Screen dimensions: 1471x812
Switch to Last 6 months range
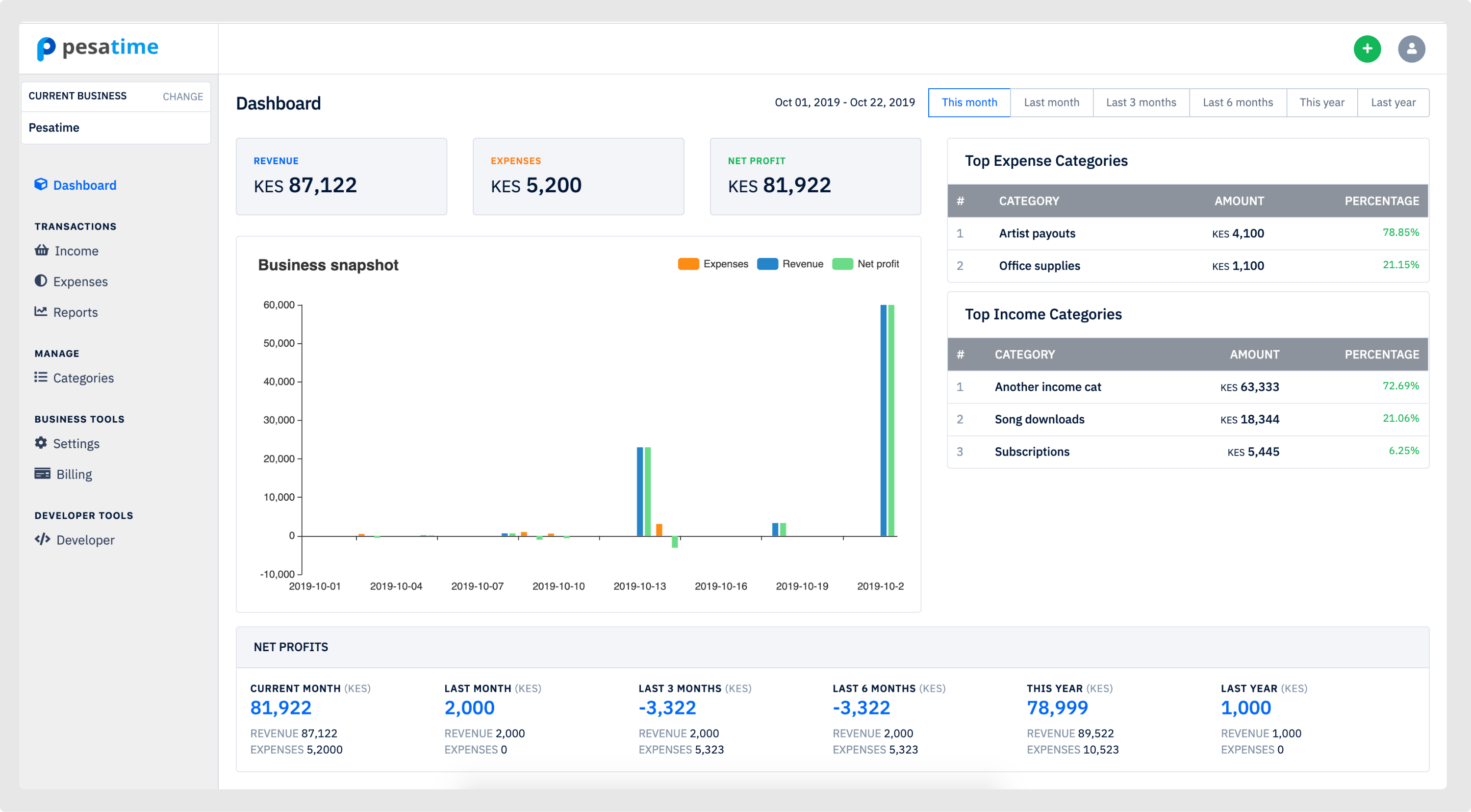point(1238,103)
